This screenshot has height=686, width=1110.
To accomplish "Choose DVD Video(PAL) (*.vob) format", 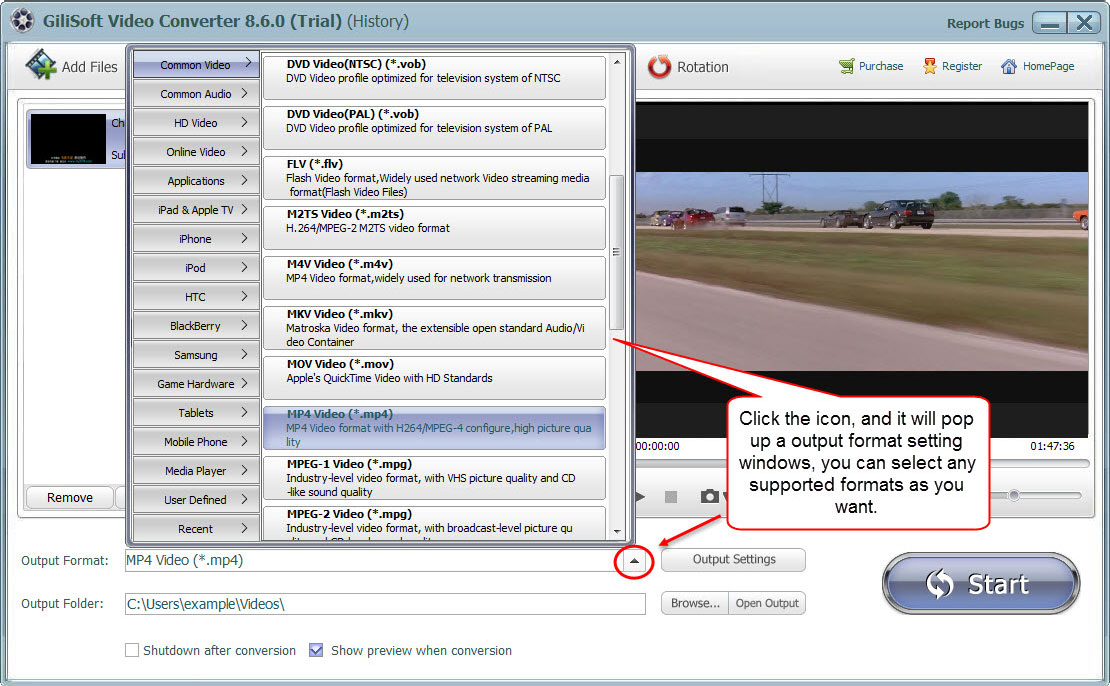I will coord(435,127).
